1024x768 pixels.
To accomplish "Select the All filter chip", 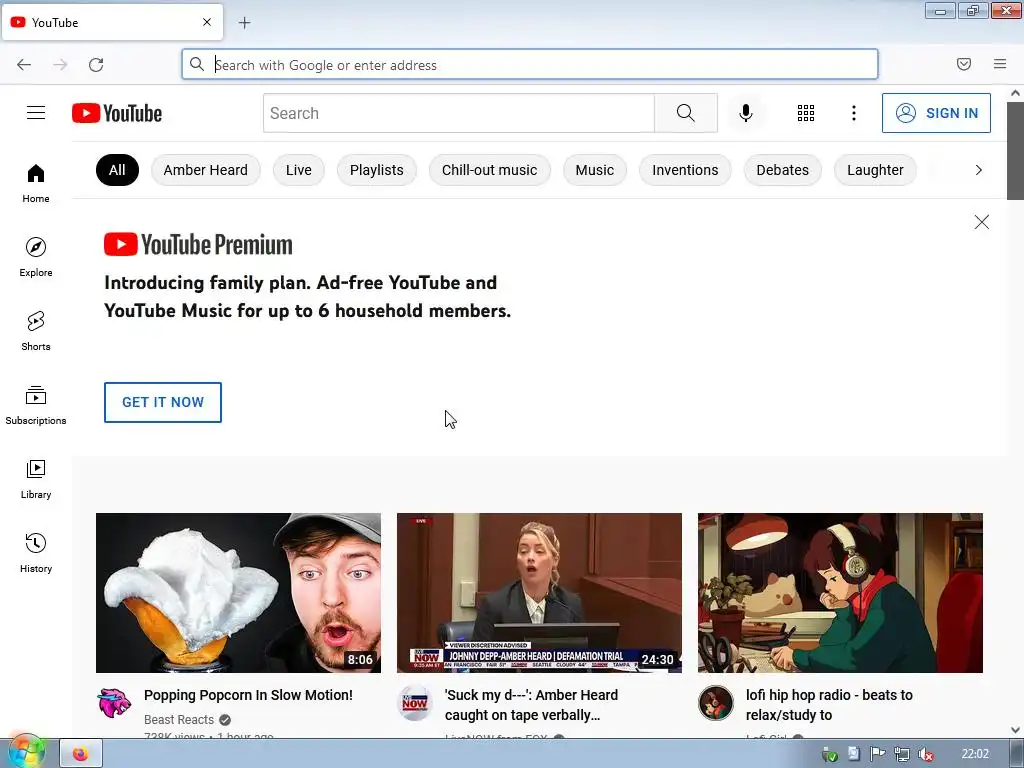I will pos(118,170).
